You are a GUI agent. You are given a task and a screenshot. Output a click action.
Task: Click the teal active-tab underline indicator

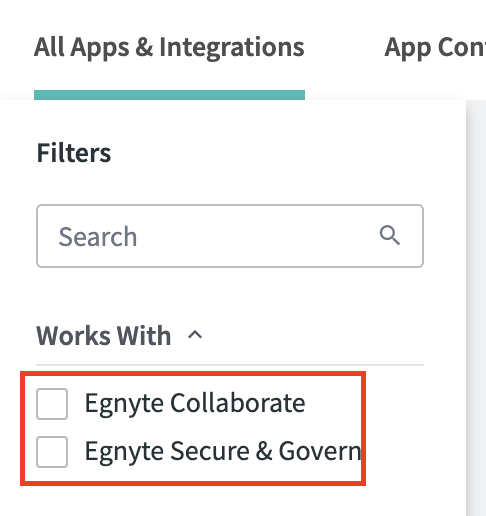coord(169,95)
